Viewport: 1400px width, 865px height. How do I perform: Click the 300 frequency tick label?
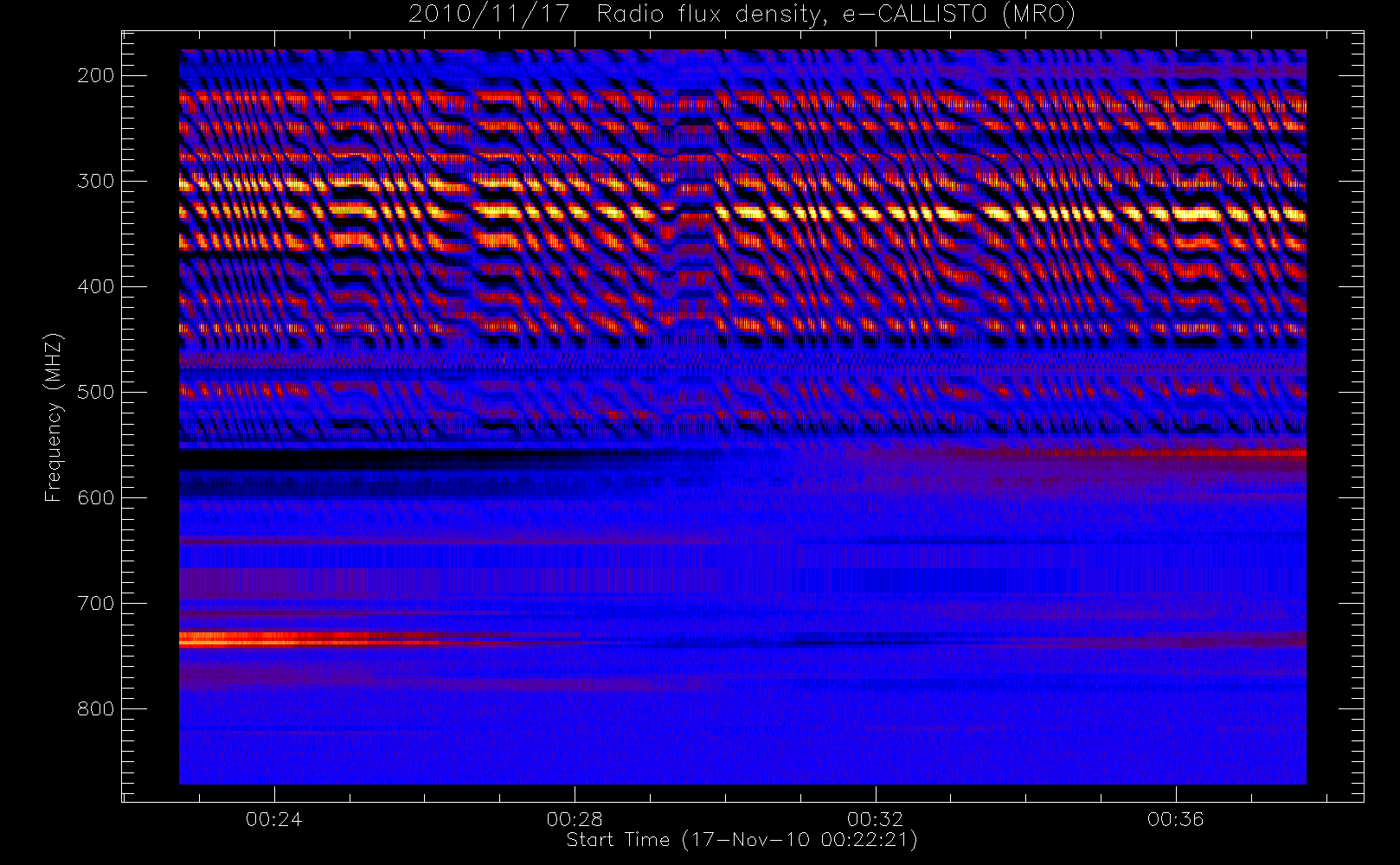(96, 181)
